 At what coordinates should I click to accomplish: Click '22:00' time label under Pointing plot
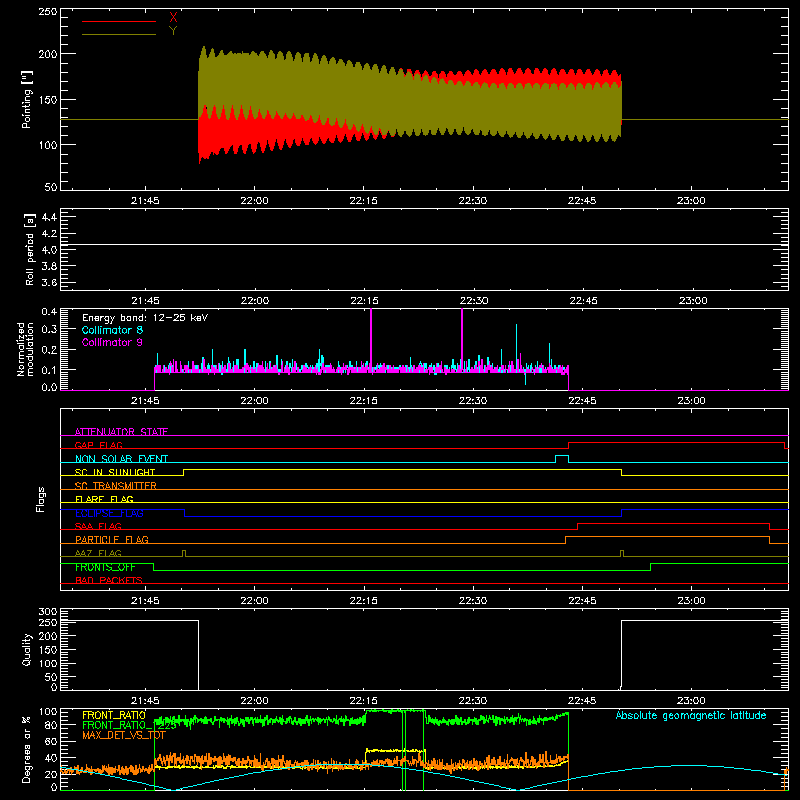click(254, 201)
